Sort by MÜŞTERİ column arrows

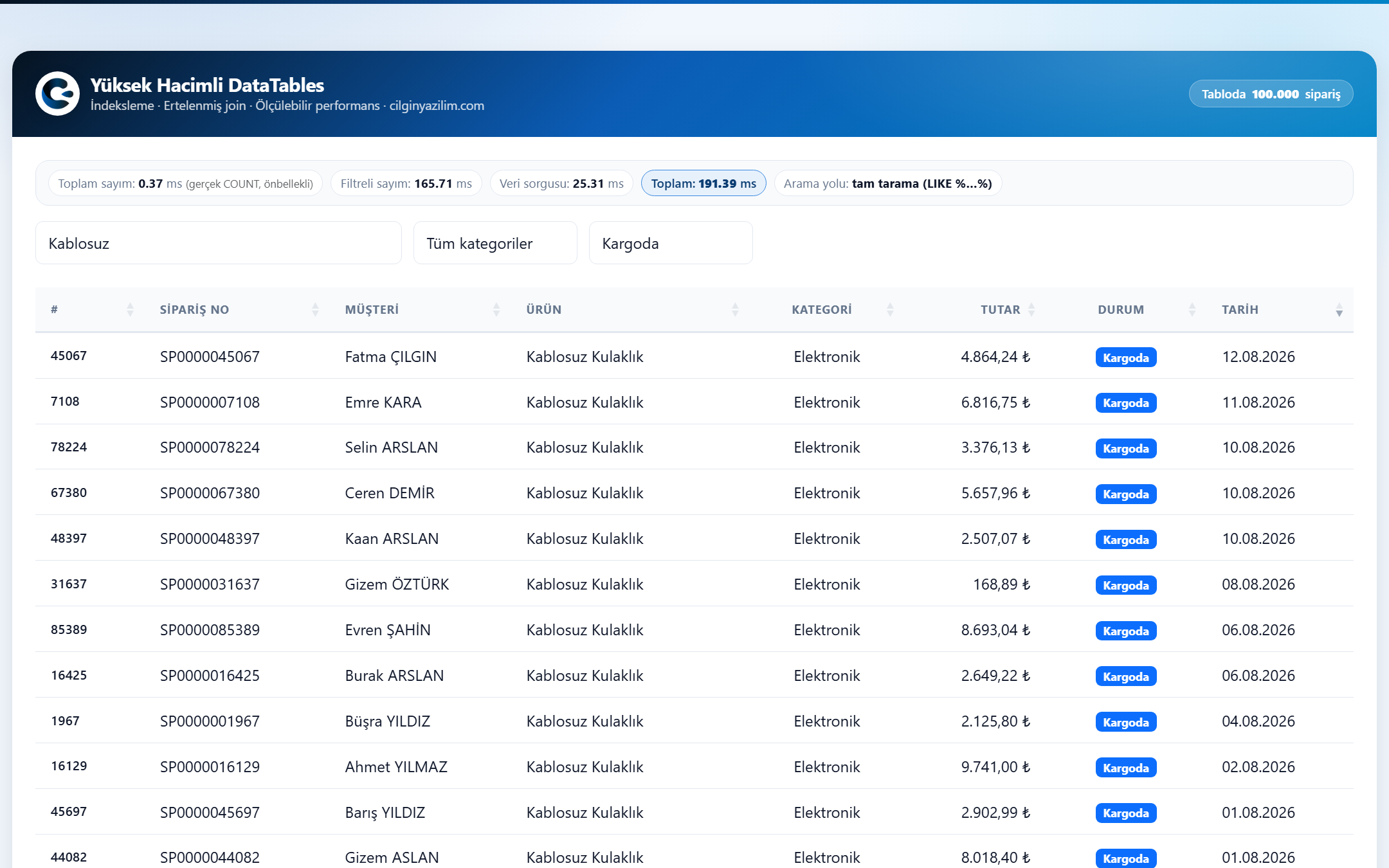pyautogui.click(x=496, y=310)
